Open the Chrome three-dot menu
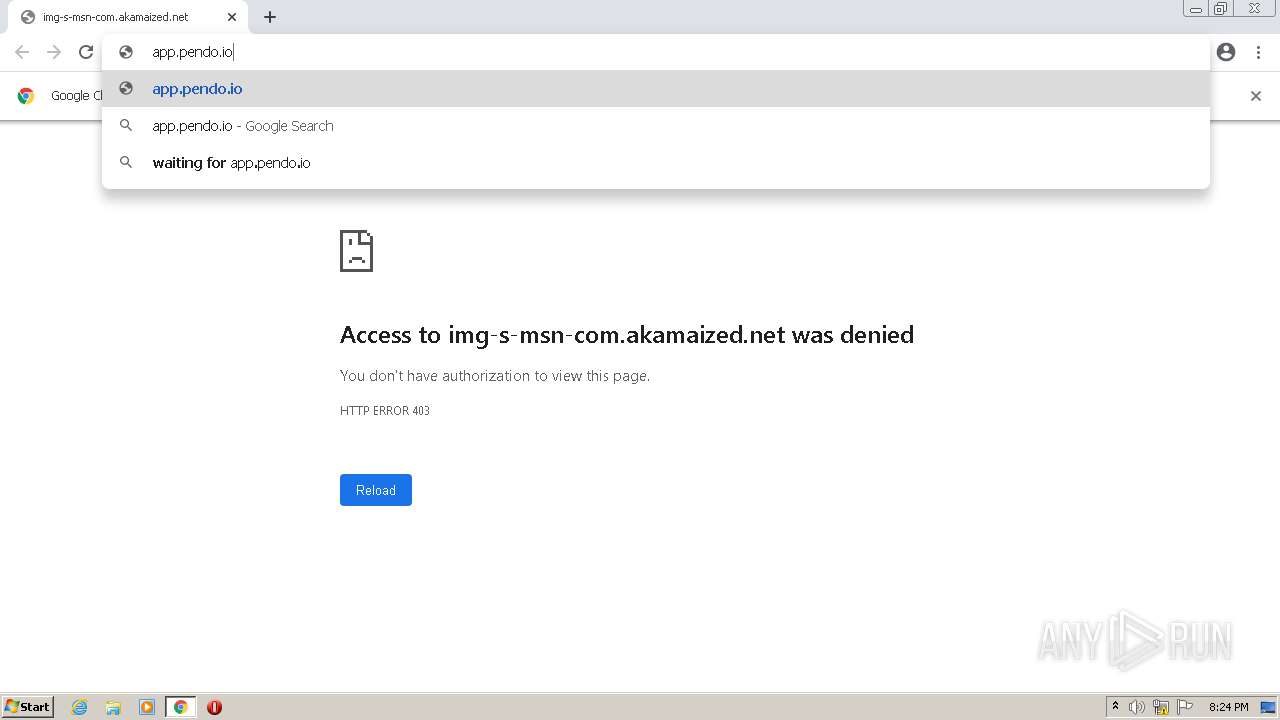 pyautogui.click(x=1258, y=52)
